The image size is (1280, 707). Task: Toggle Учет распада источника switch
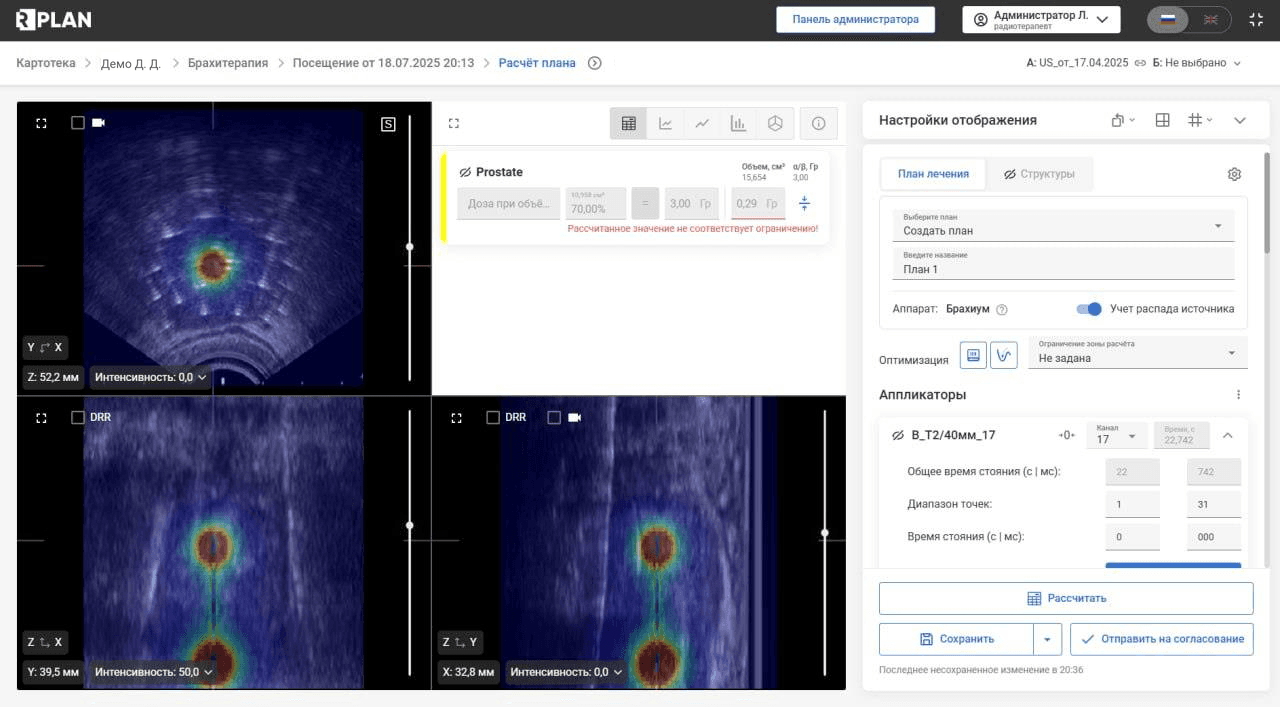coord(1089,309)
